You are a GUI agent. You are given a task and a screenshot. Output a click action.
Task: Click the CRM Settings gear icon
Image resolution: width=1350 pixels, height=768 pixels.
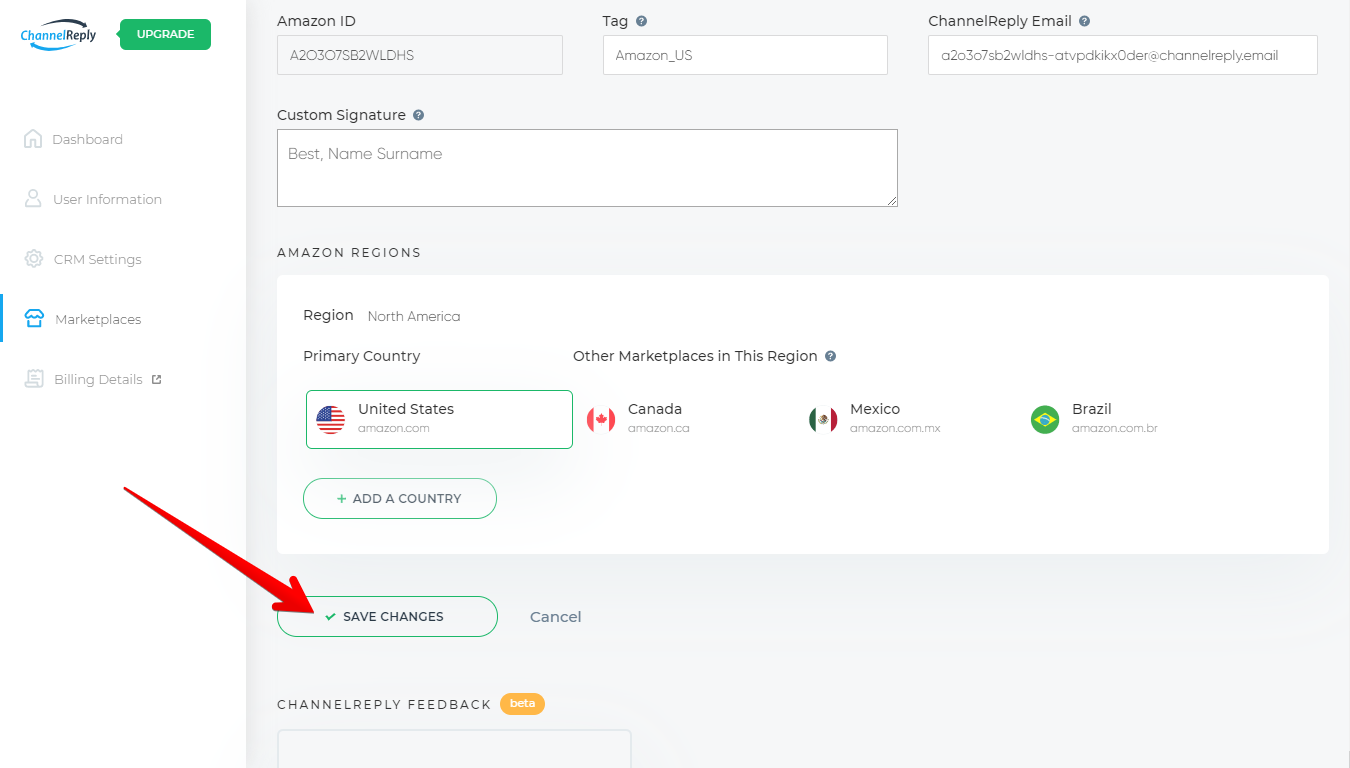(33, 259)
